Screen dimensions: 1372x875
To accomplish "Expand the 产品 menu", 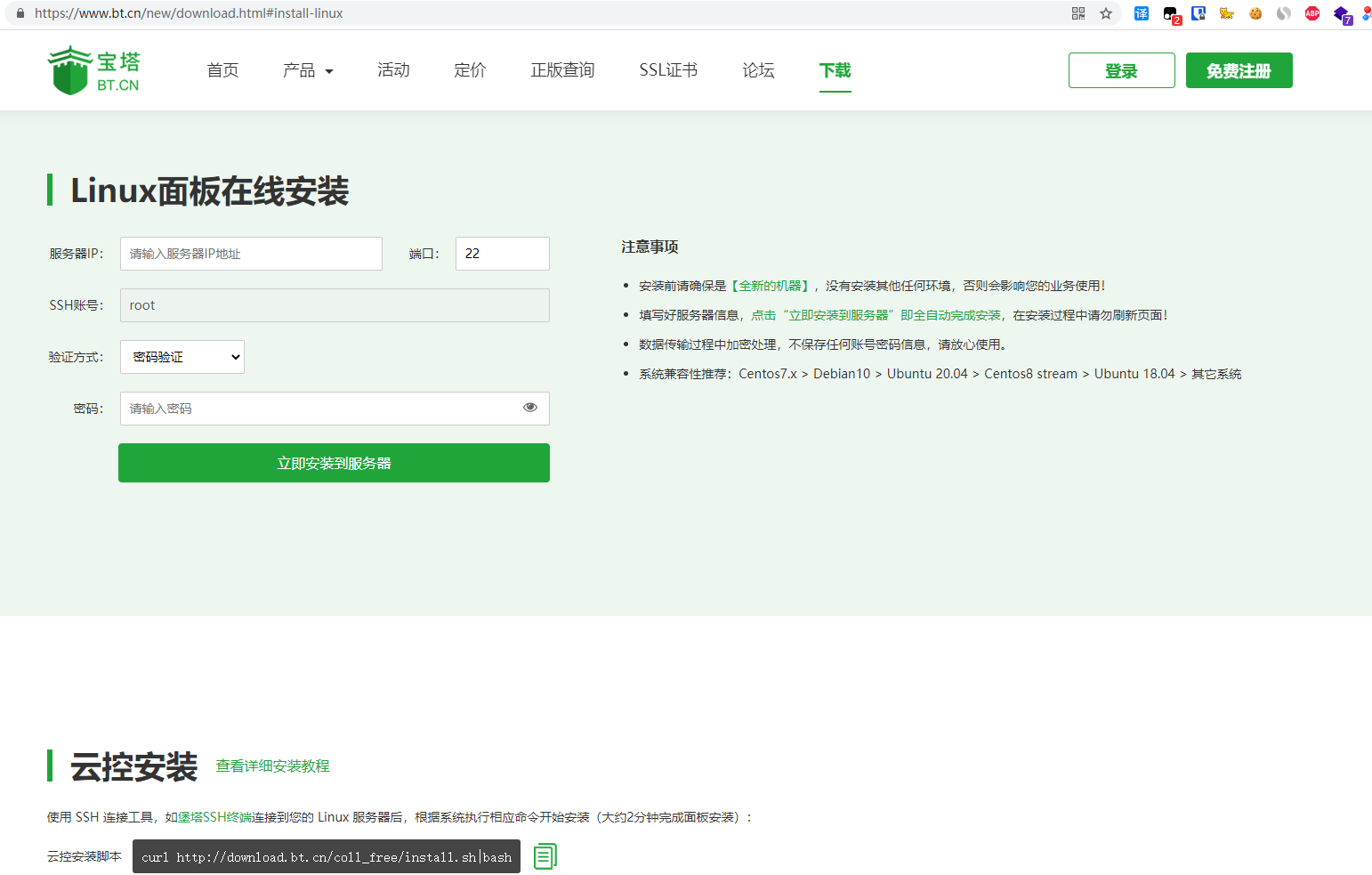I will (308, 70).
